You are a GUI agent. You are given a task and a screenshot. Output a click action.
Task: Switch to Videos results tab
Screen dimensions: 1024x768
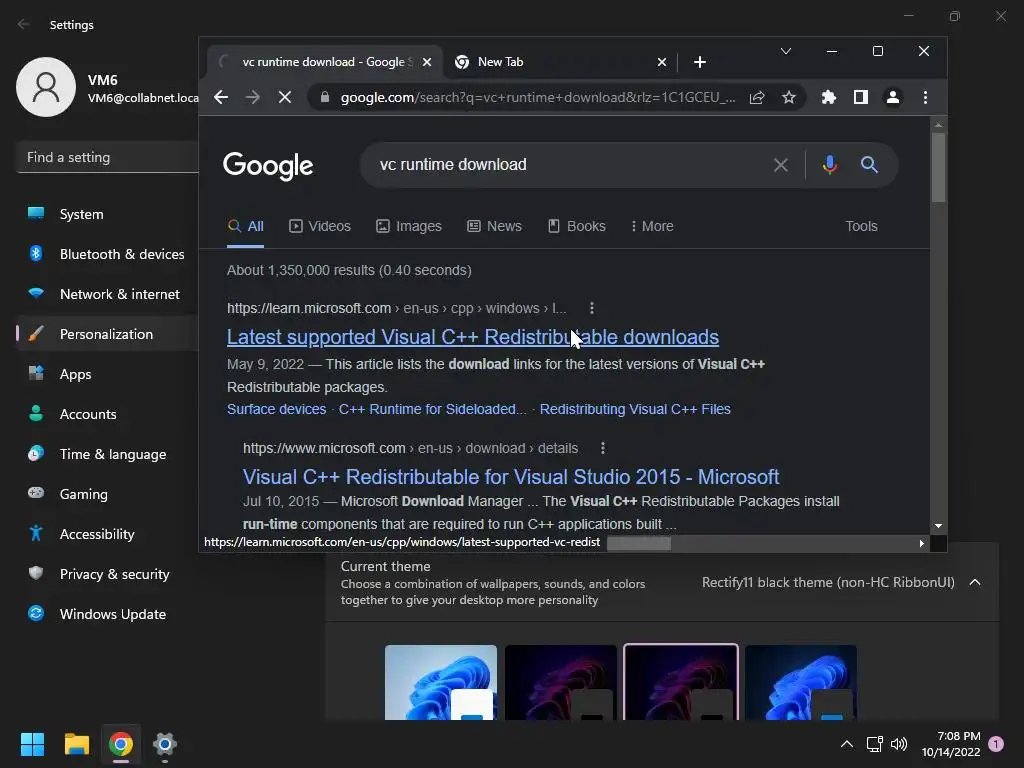coord(320,226)
